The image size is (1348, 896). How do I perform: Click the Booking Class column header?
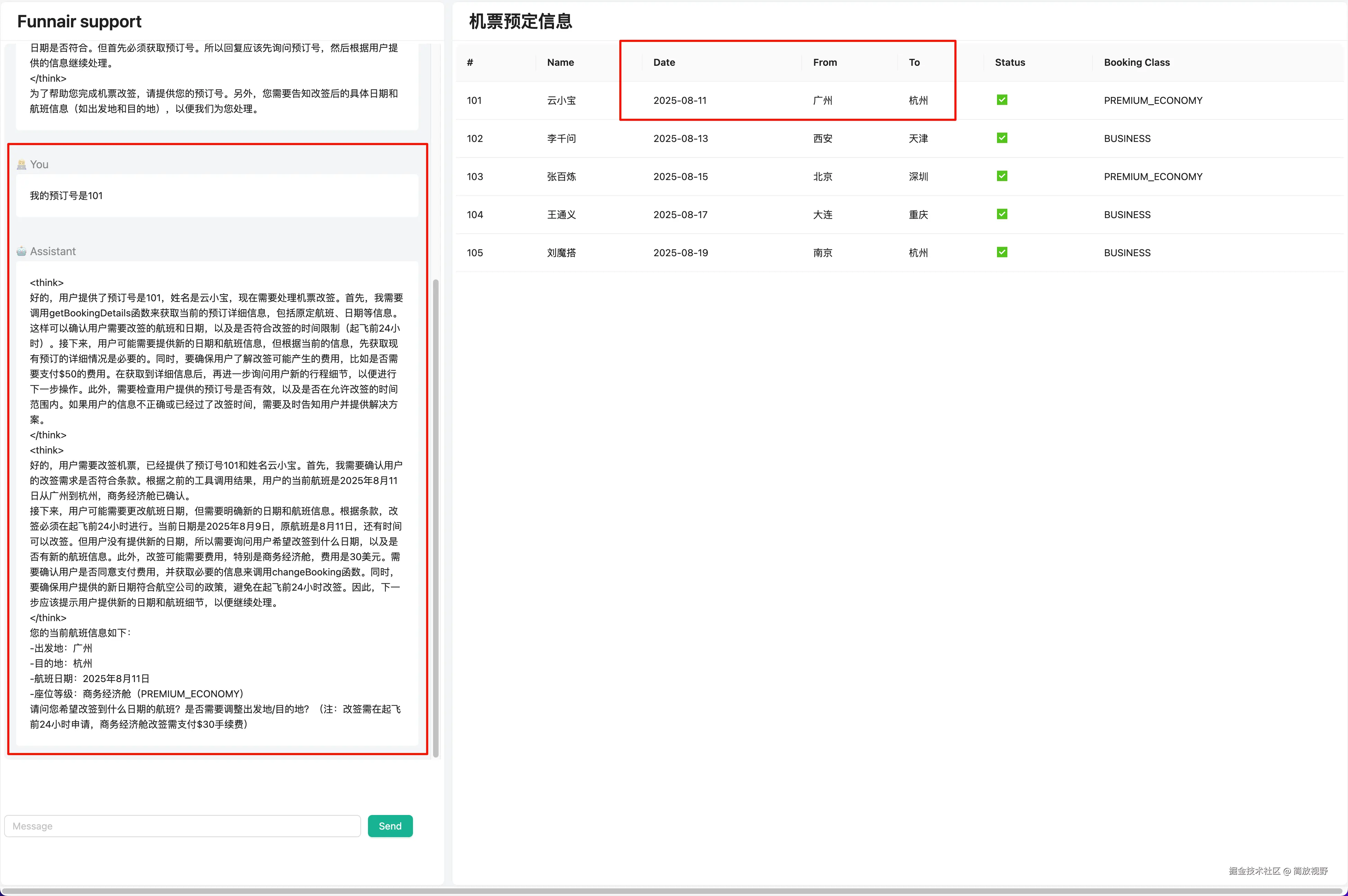pyautogui.click(x=1136, y=62)
